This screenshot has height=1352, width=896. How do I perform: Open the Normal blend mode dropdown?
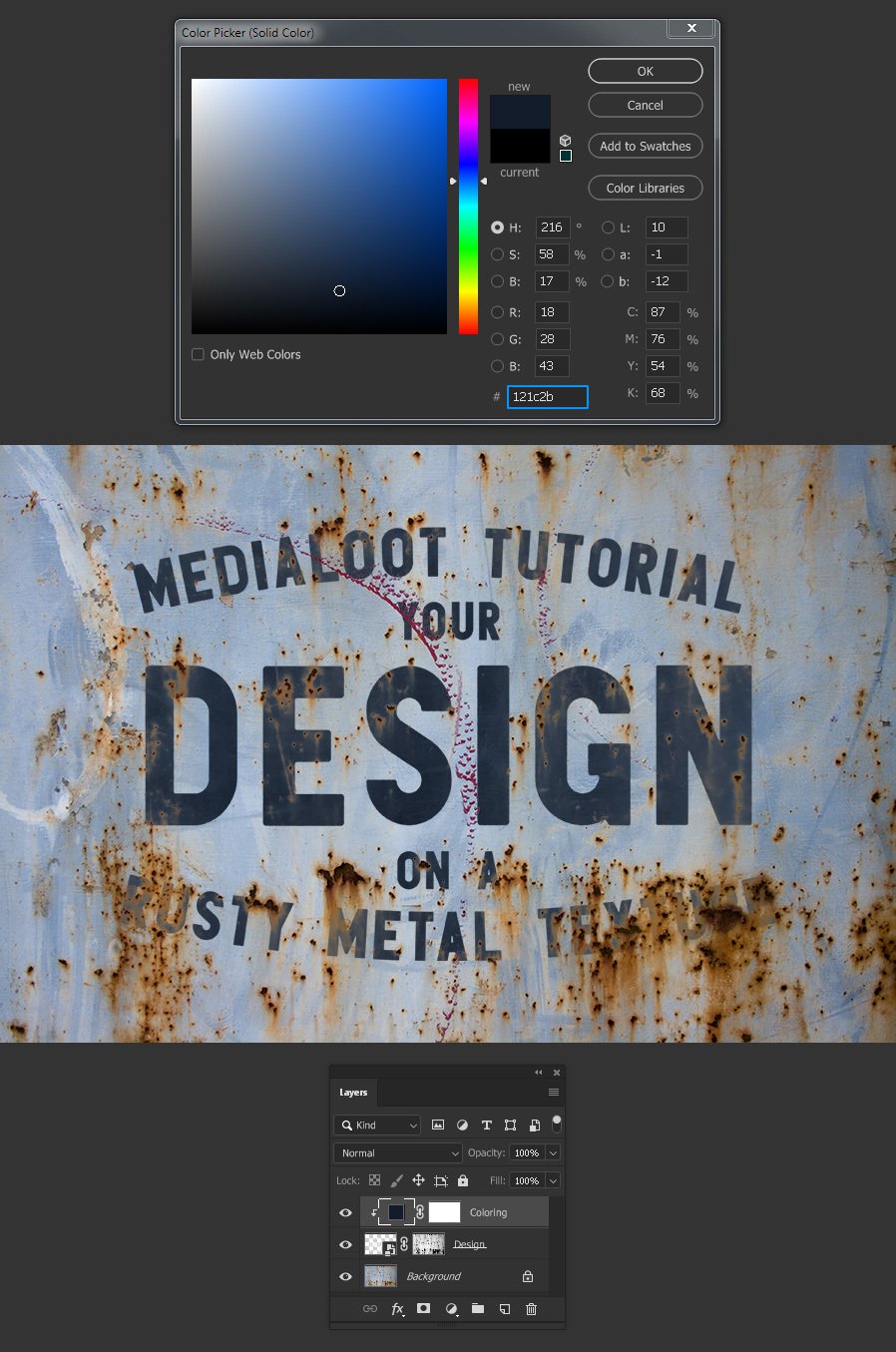(397, 1152)
